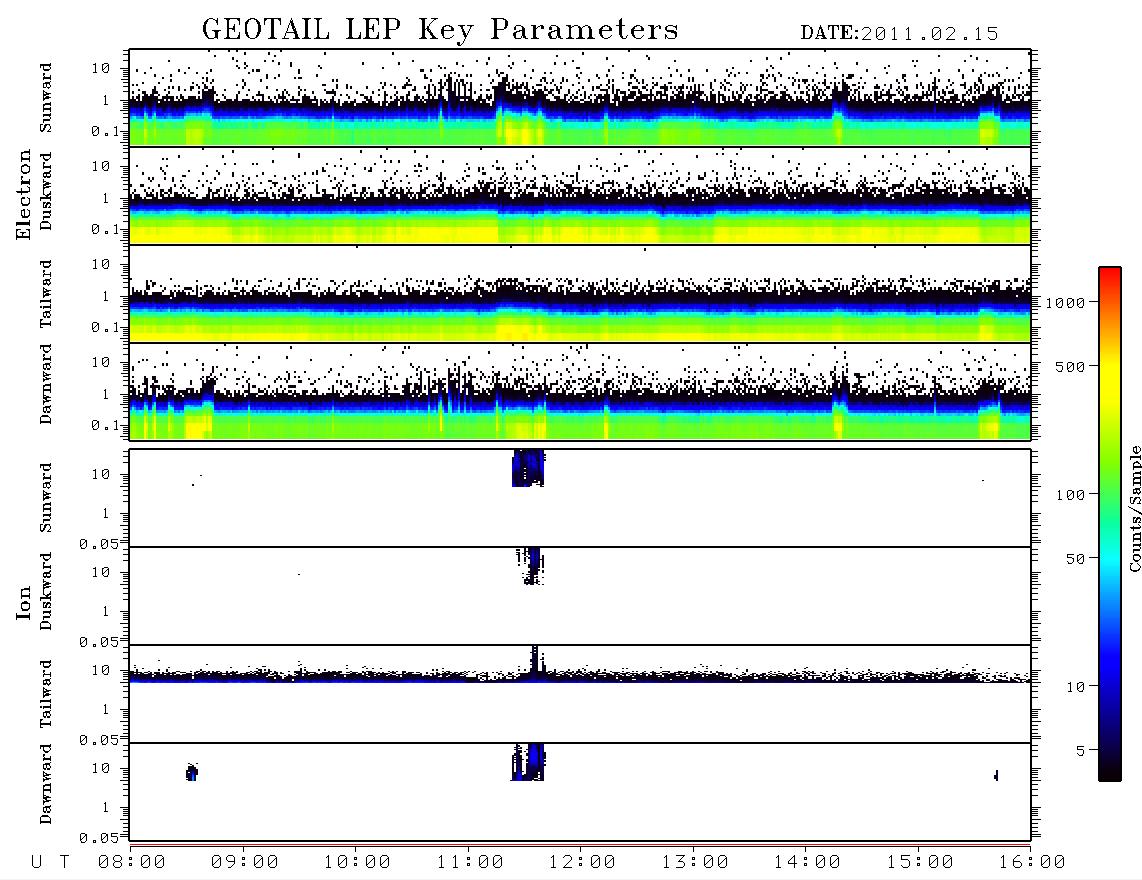Click the Electron Duskward spectrogram panel
This screenshot has height=880, width=1142.
(x=580, y=196)
